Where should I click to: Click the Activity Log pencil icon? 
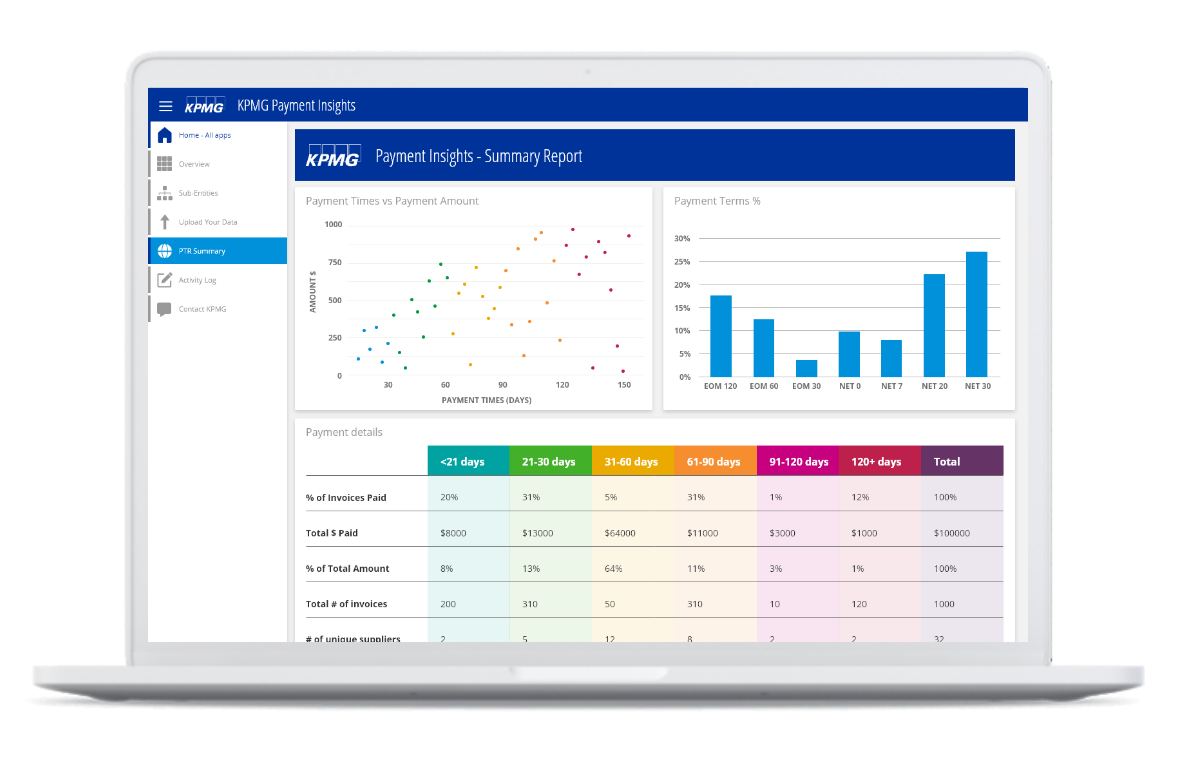(165, 280)
